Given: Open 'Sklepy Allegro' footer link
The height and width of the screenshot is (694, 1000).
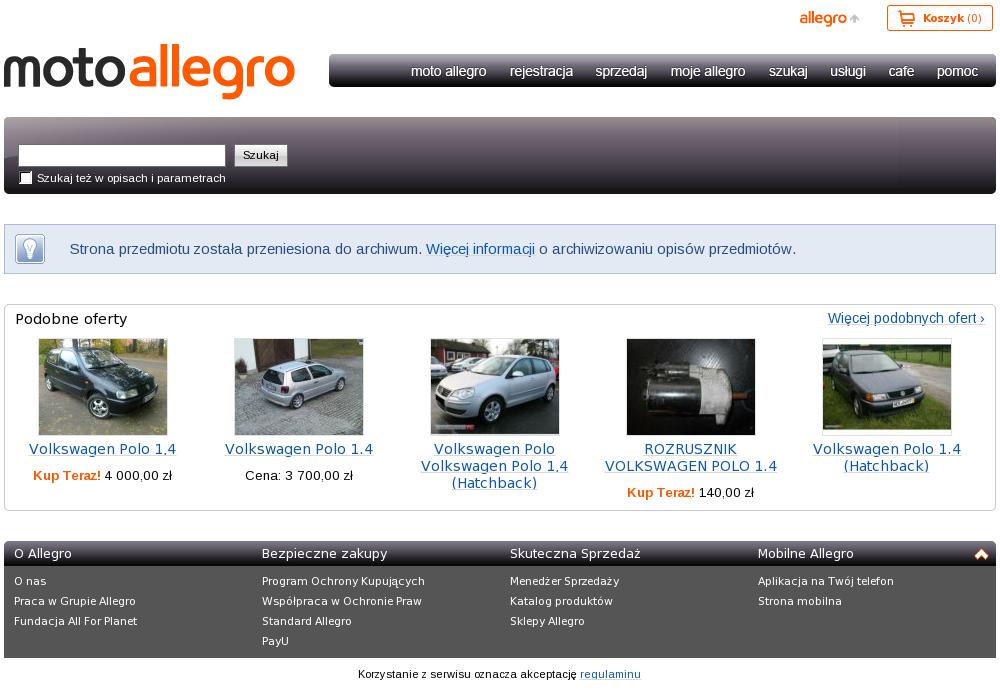Looking at the screenshot, I should click(547, 621).
